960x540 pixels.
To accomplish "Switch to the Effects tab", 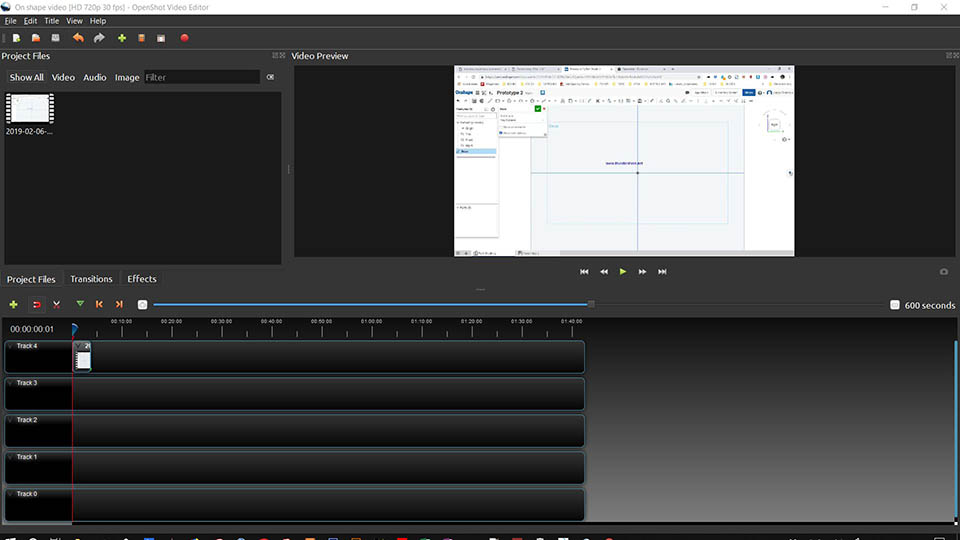I will point(141,279).
